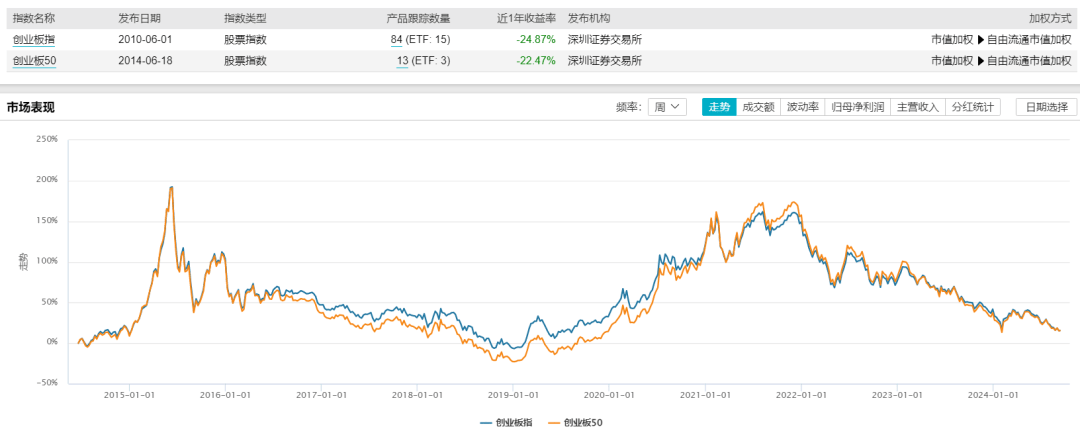Open the 频率 周 dropdown

(x=667, y=107)
